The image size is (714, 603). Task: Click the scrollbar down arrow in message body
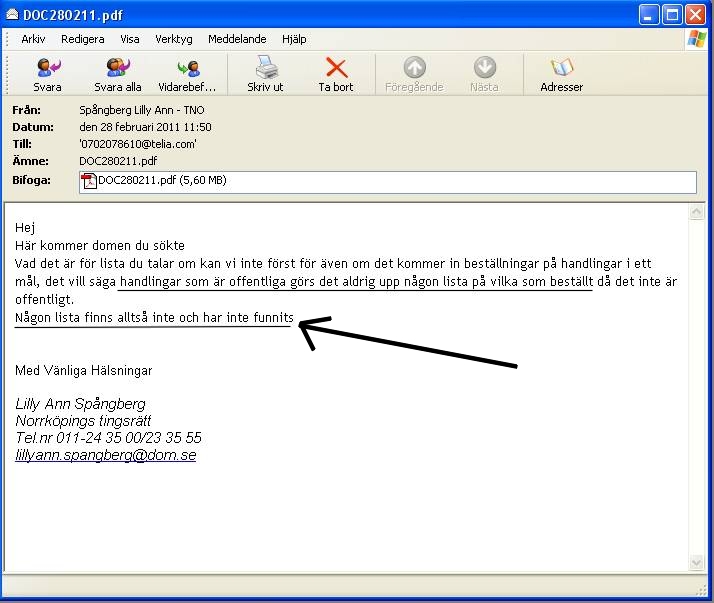pyautogui.click(x=696, y=563)
